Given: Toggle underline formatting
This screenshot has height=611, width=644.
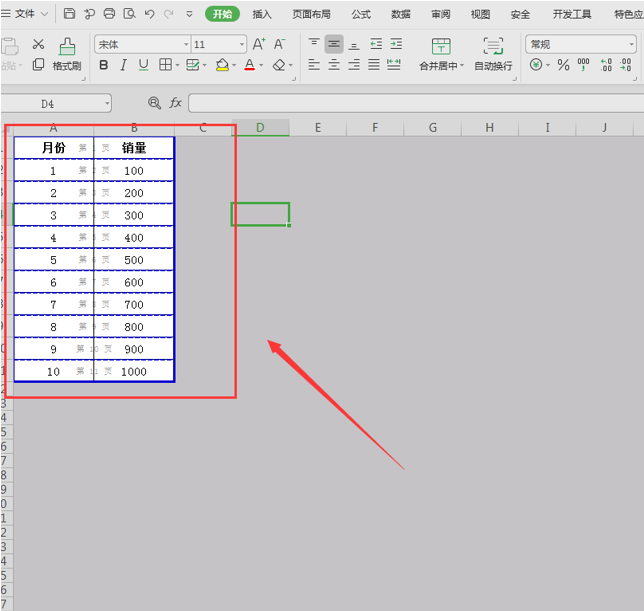Looking at the screenshot, I should coord(143,65).
